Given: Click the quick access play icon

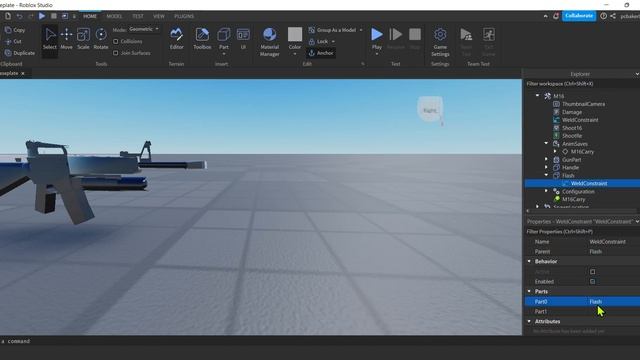Looking at the screenshot, I should point(42,16).
